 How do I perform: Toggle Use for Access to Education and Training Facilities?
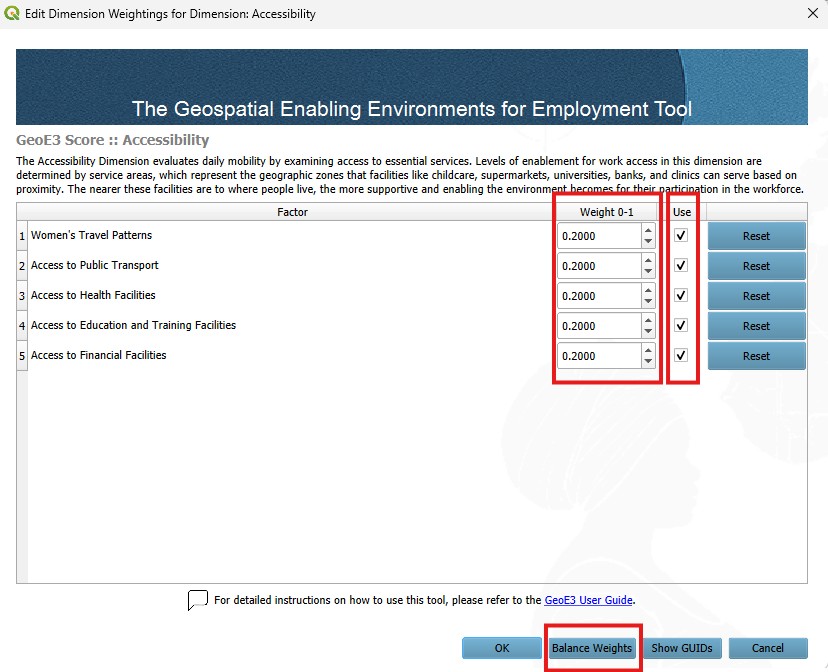(x=681, y=325)
